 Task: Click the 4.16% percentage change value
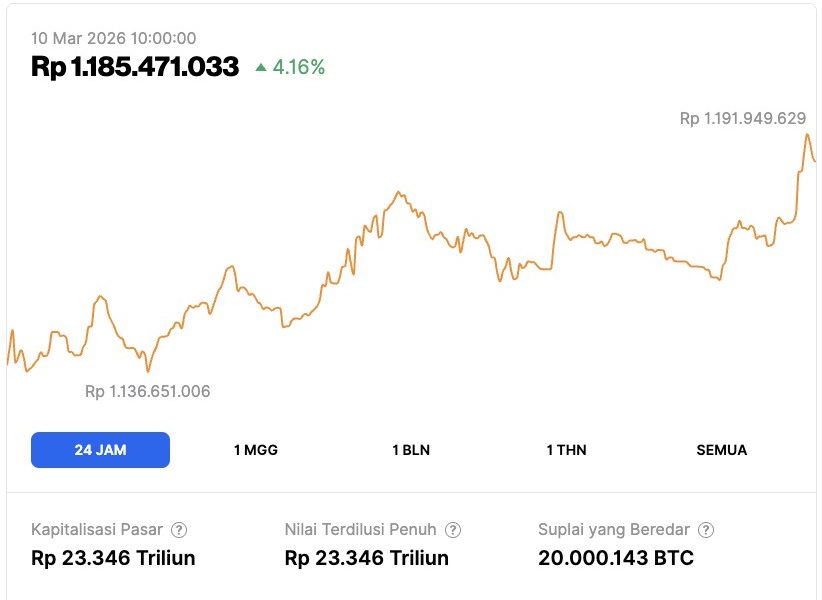(x=298, y=68)
